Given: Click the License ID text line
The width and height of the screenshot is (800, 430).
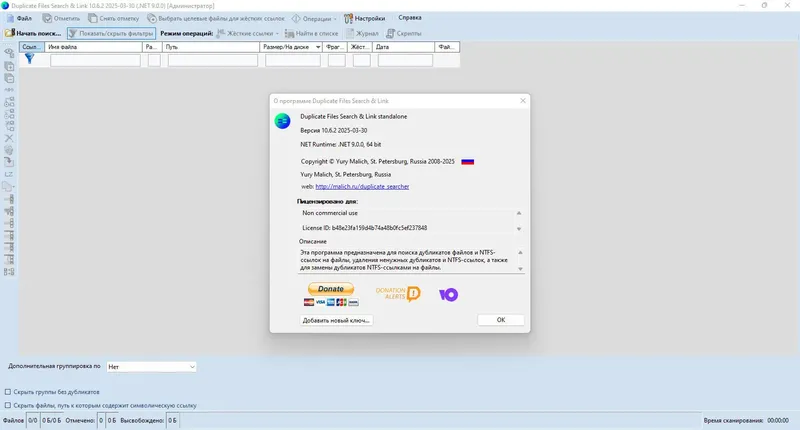Looking at the screenshot, I should click(364, 228).
